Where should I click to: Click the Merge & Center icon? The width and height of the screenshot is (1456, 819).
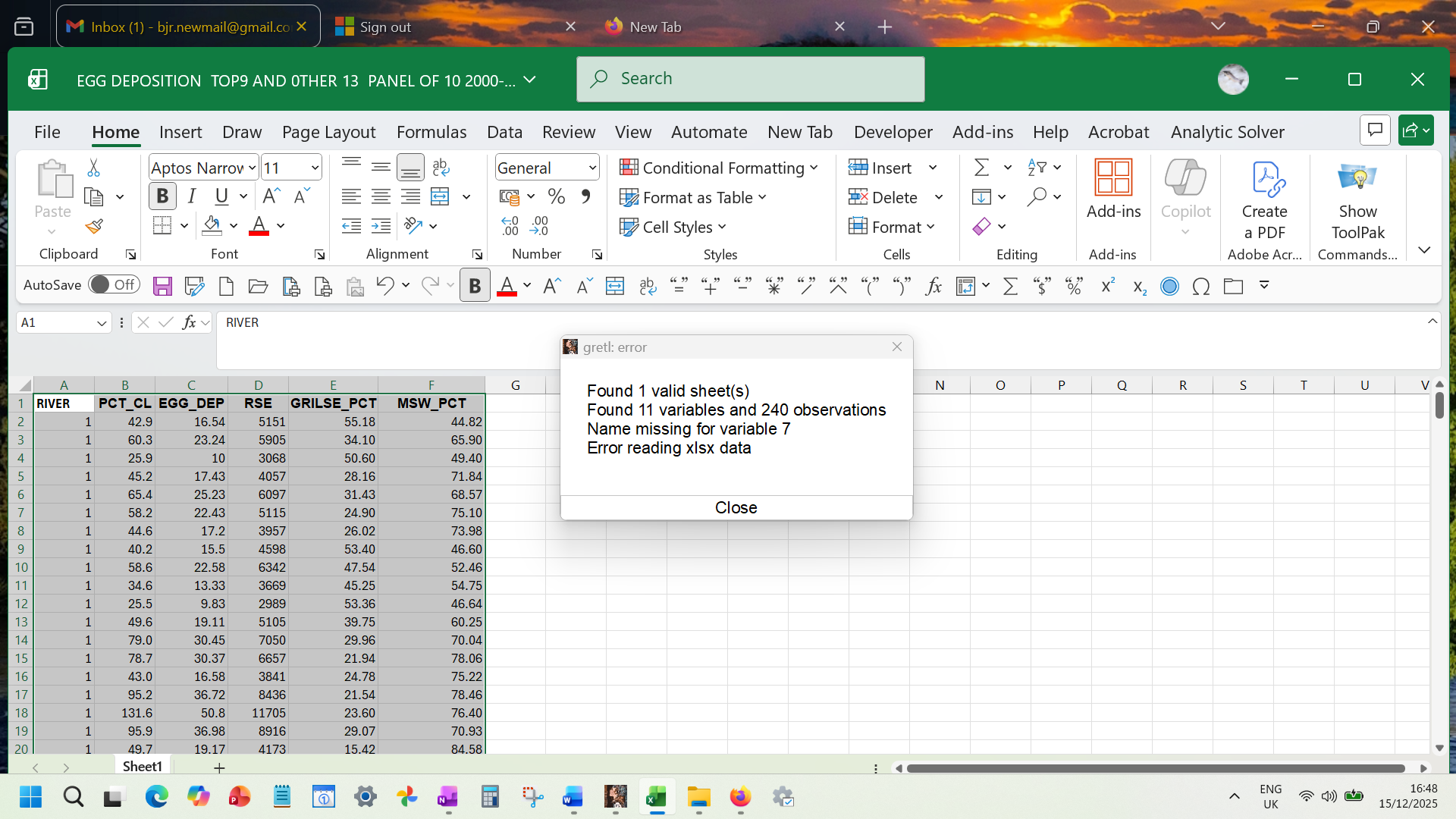441,197
